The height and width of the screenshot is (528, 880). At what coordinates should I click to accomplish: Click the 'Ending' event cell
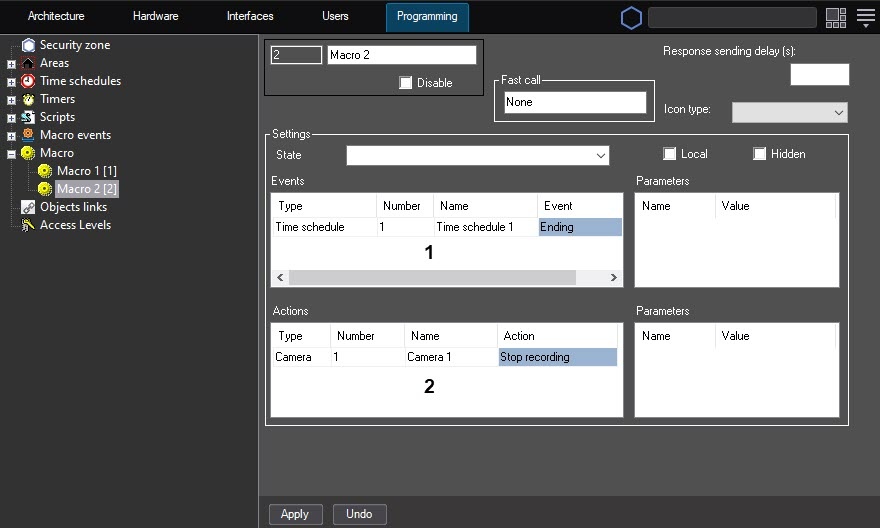point(580,227)
